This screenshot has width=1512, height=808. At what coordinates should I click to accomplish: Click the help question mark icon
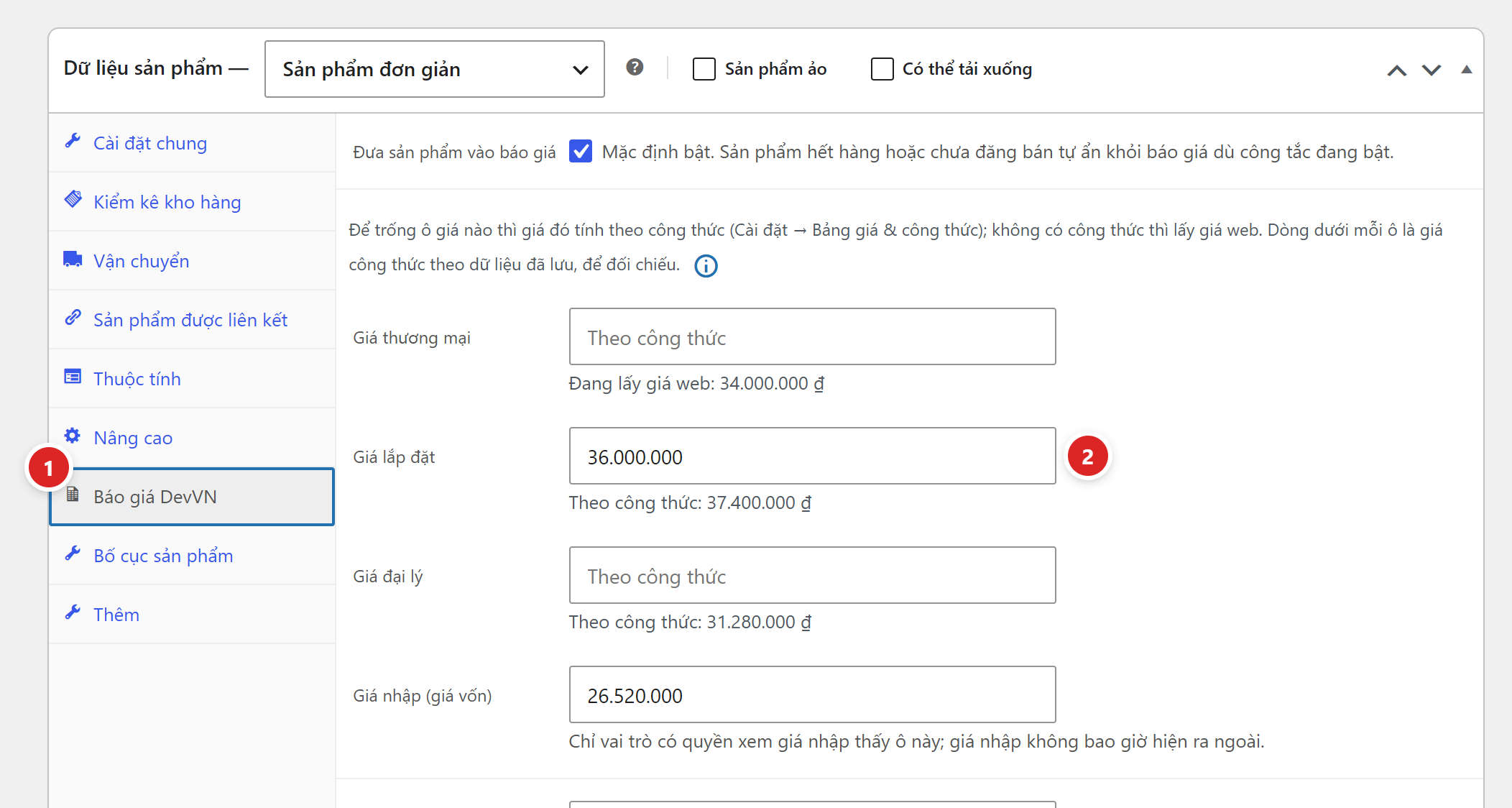[635, 68]
